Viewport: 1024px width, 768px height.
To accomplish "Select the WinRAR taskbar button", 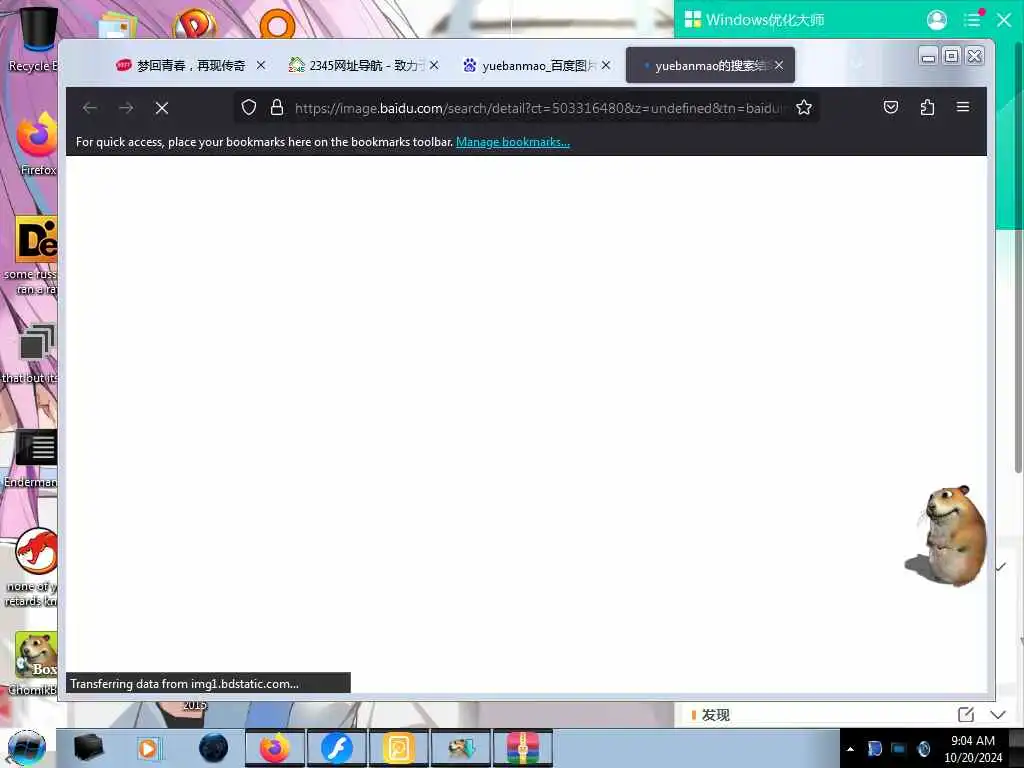I will tap(522, 748).
